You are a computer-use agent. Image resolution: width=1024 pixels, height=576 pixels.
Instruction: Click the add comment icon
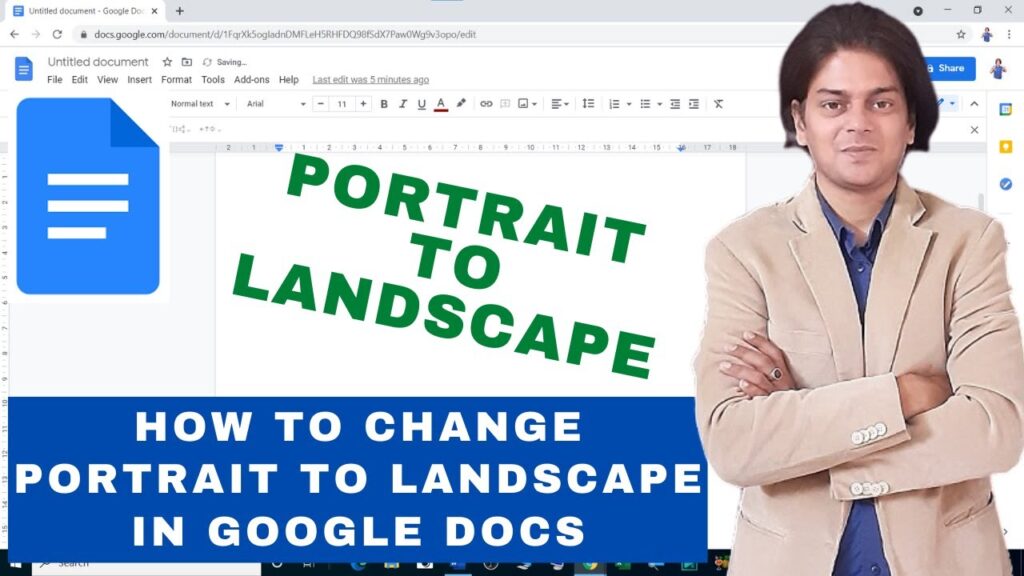point(505,104)
